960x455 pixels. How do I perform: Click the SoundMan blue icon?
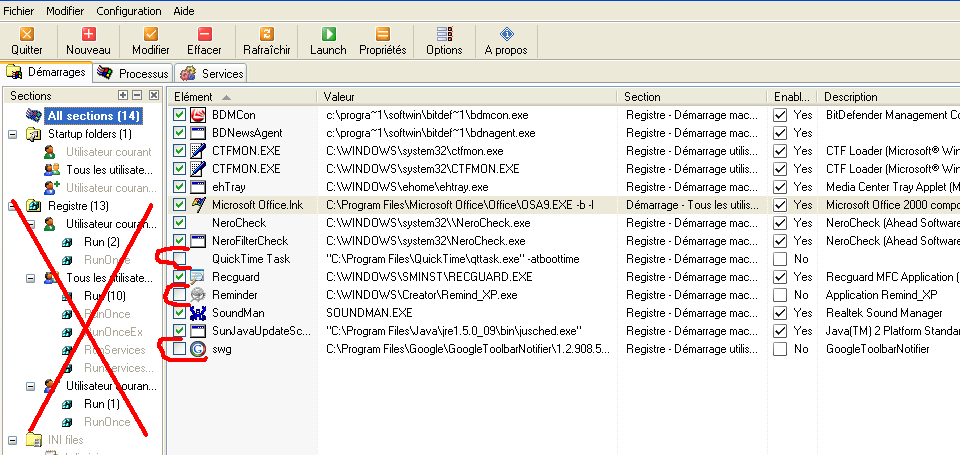pos(197,313)
